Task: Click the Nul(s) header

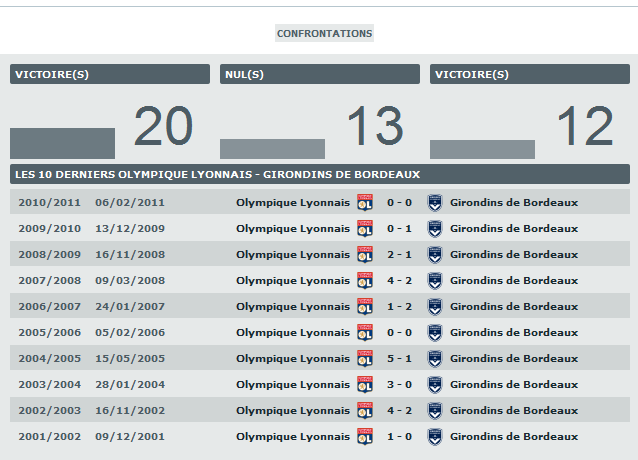Action: click(x=320, y=74)
